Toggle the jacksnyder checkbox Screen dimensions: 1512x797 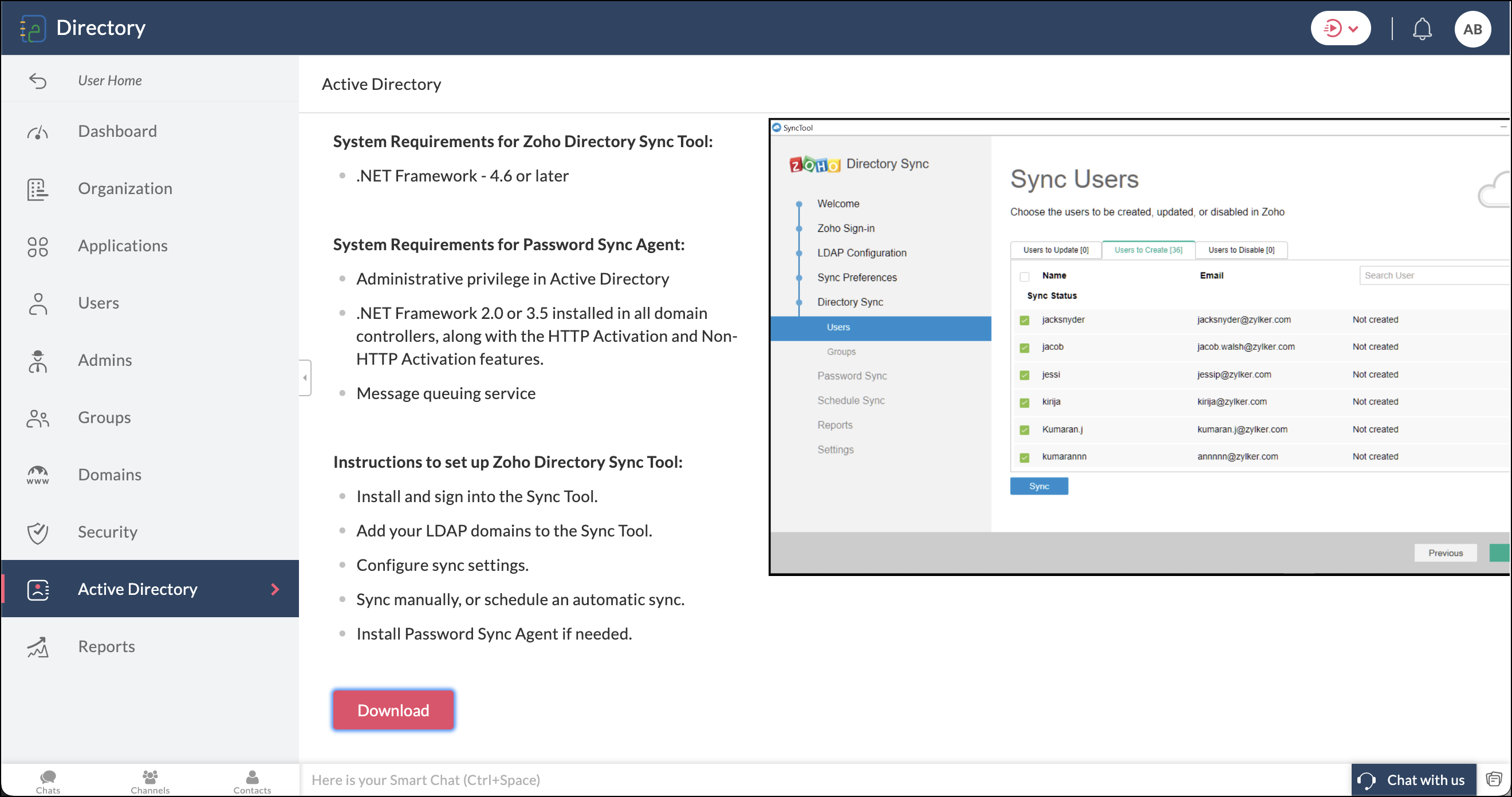[x=1024, y=320]
